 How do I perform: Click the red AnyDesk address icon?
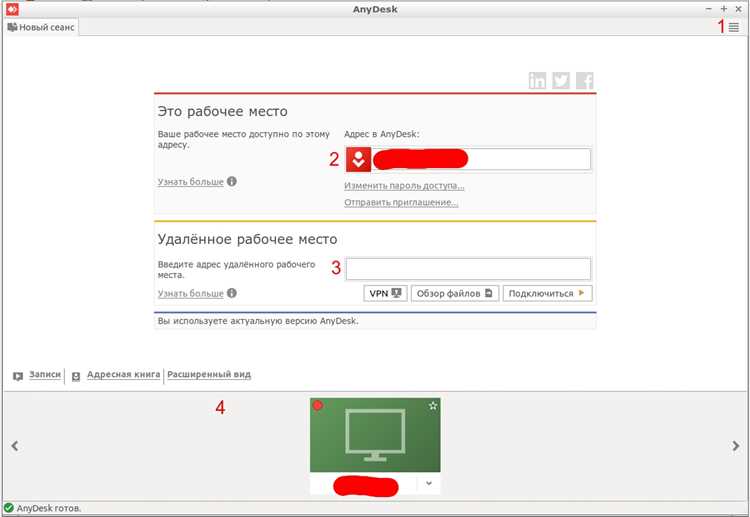(x=358, y=159)
